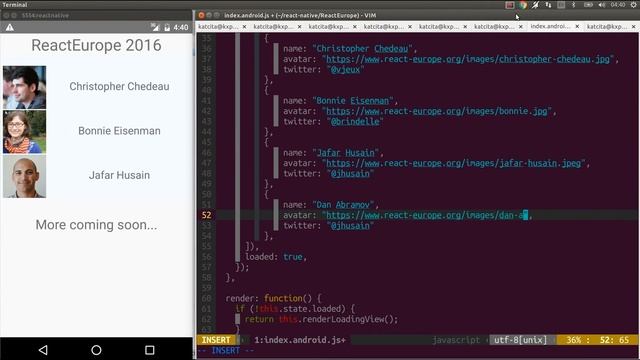Click the red indicator icon in top panel
The width and height of the screenshot is (640, 360).
pyautogui.click(x=509, y=5)
